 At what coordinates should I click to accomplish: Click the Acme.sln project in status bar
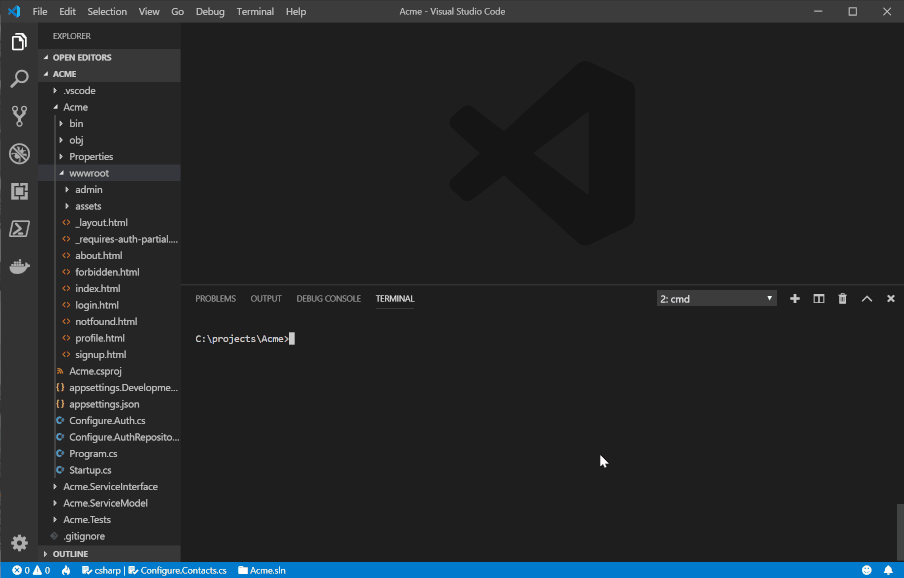tap(262, 571)
